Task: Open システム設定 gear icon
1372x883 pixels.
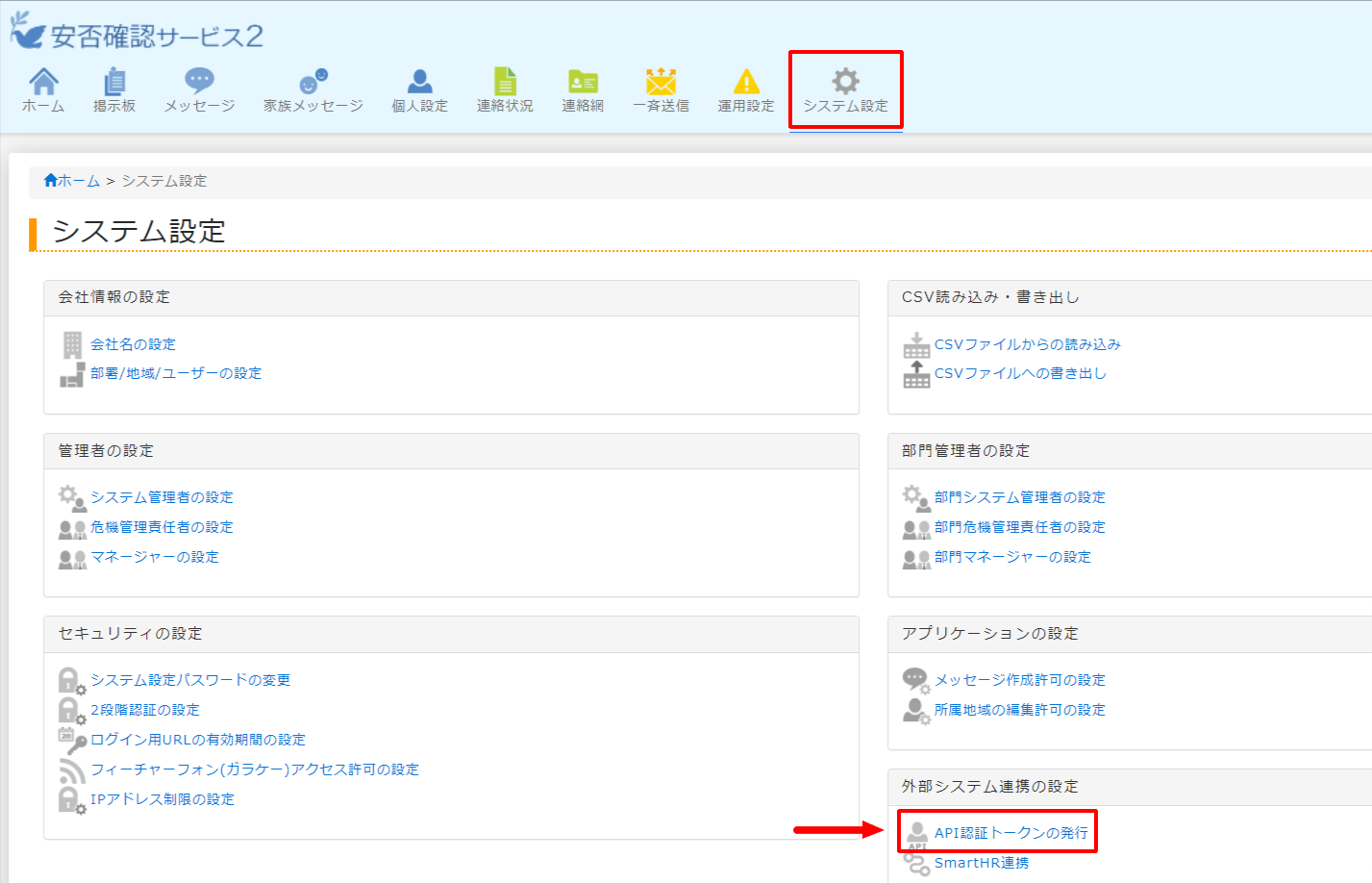Action: (x=845, y=81)
